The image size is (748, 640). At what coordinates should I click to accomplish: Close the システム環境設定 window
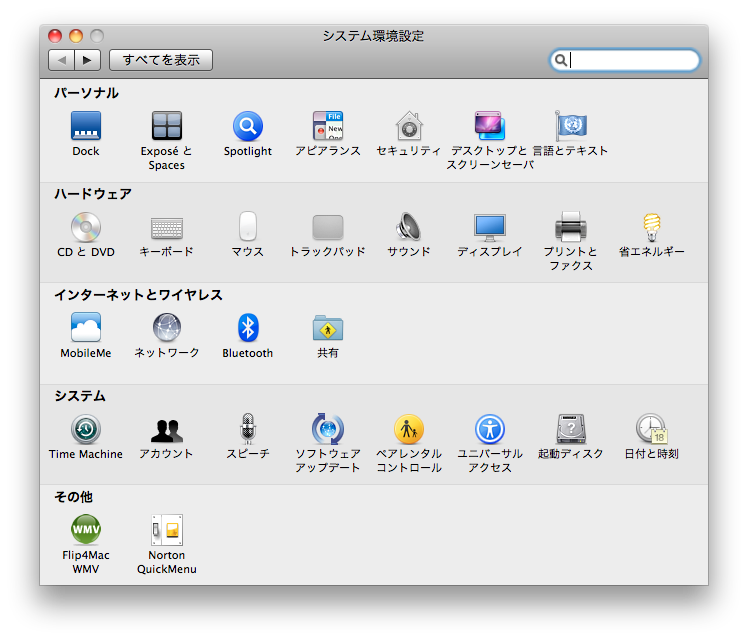pos(55,36)
